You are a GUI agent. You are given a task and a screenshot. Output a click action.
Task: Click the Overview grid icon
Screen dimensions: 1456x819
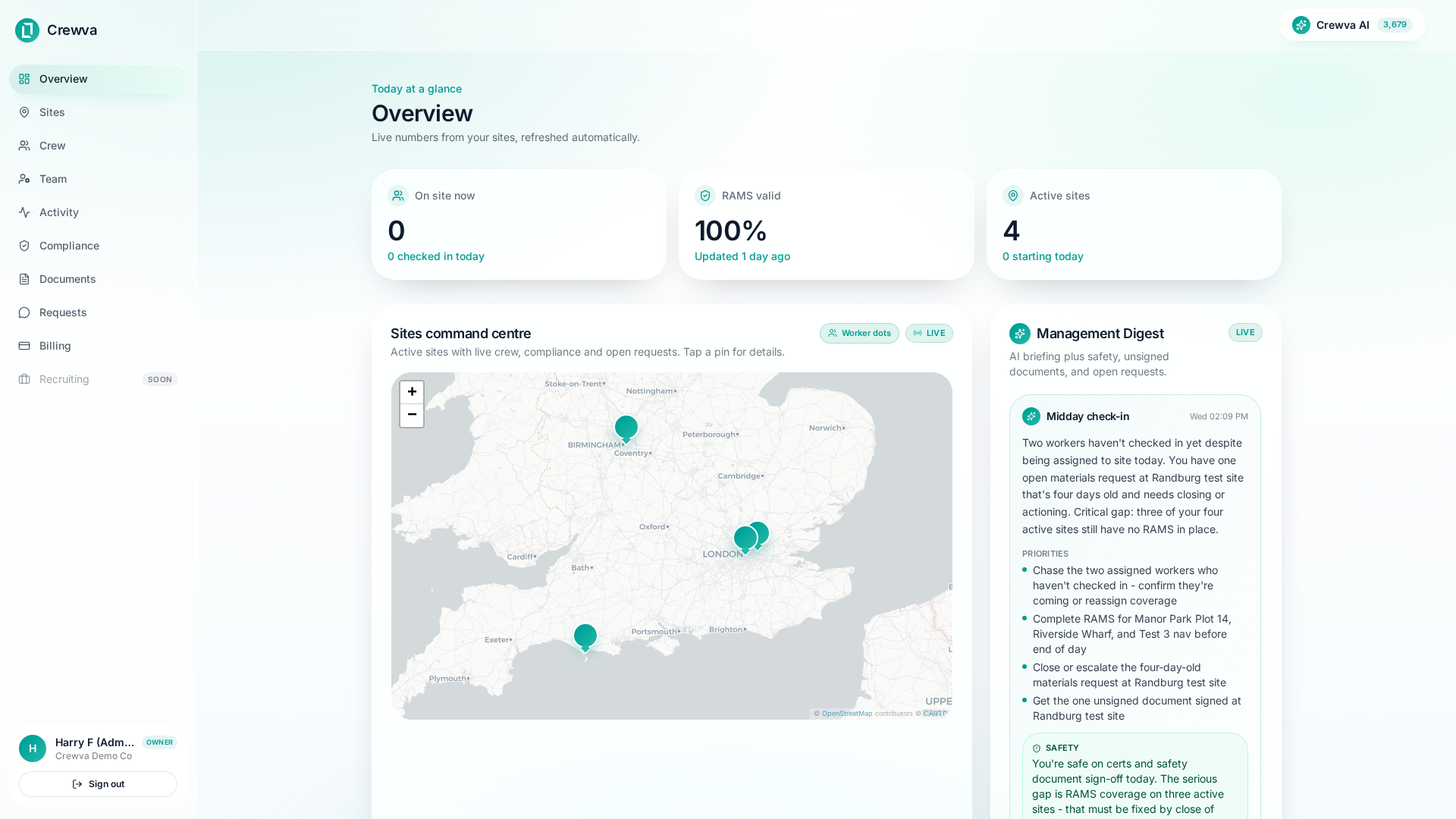24,79
